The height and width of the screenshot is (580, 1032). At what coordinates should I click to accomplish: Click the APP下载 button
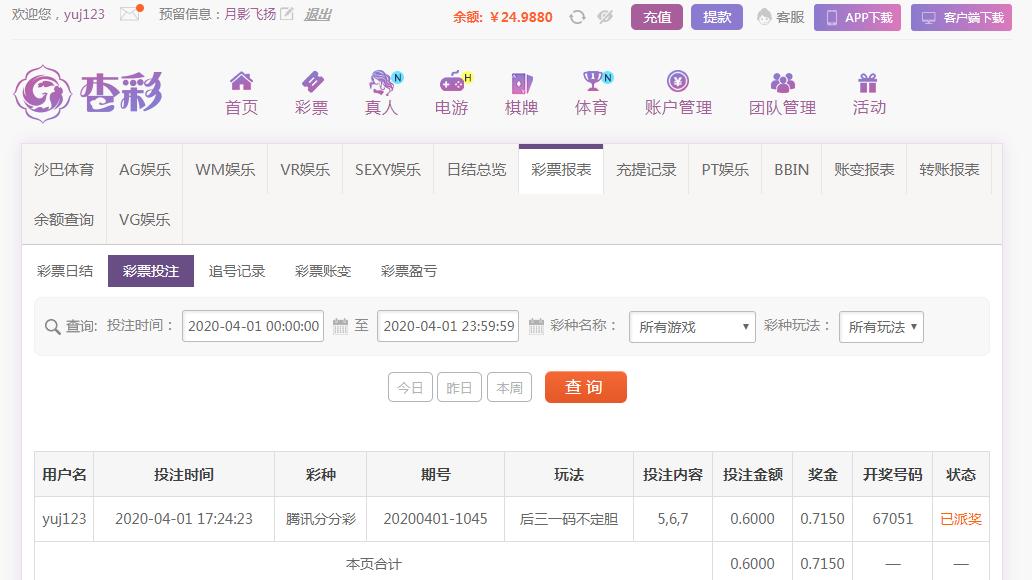[x=858, y=17]
